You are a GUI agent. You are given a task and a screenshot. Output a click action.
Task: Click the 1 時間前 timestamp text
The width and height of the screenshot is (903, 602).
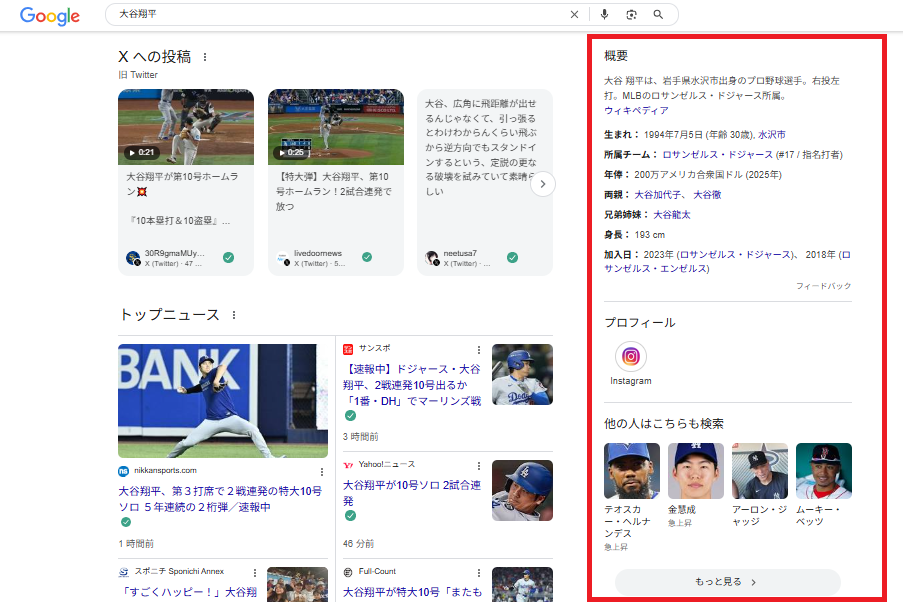pyautogui.click(x=136, y=544)
